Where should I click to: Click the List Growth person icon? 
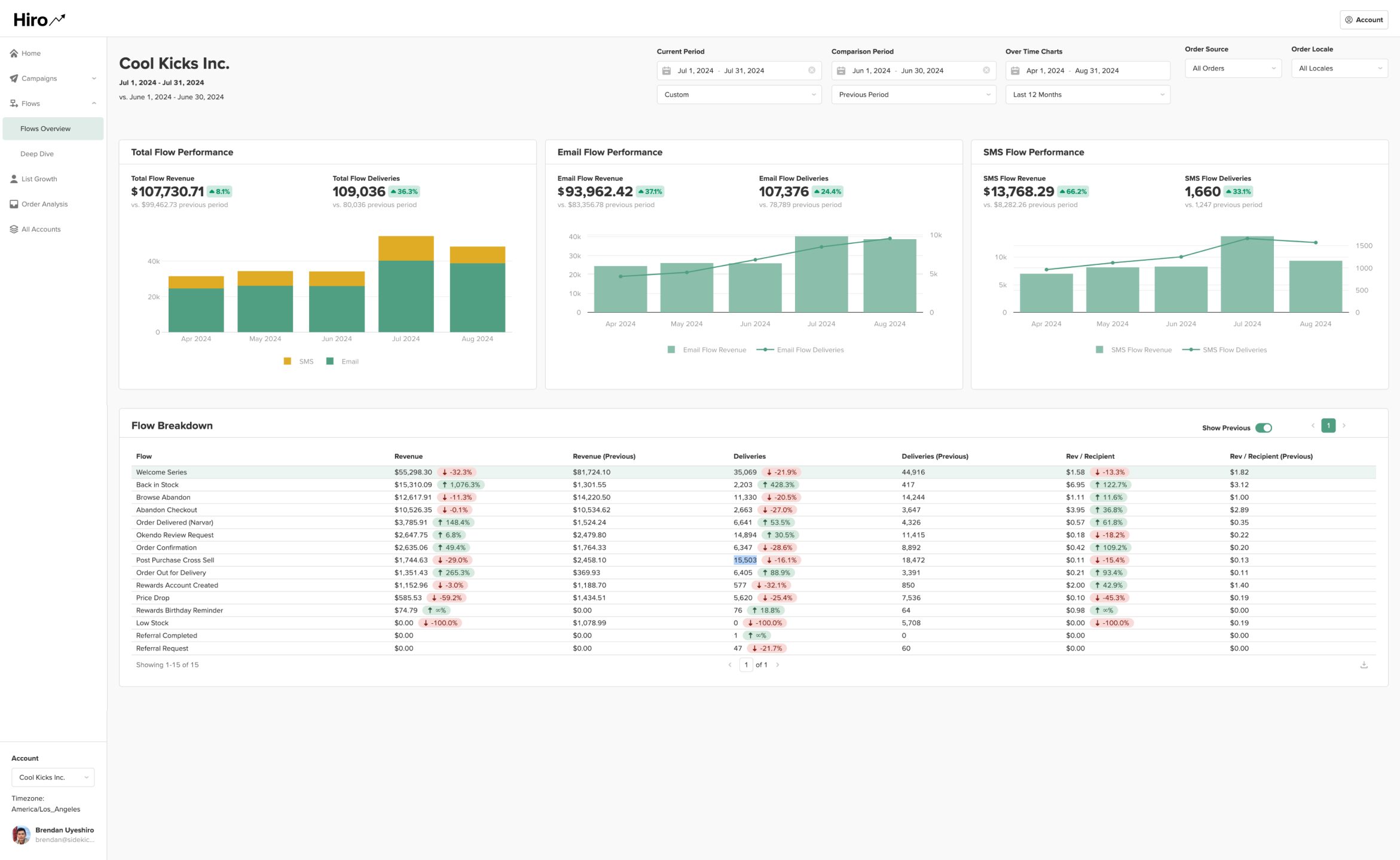[14, 179]
